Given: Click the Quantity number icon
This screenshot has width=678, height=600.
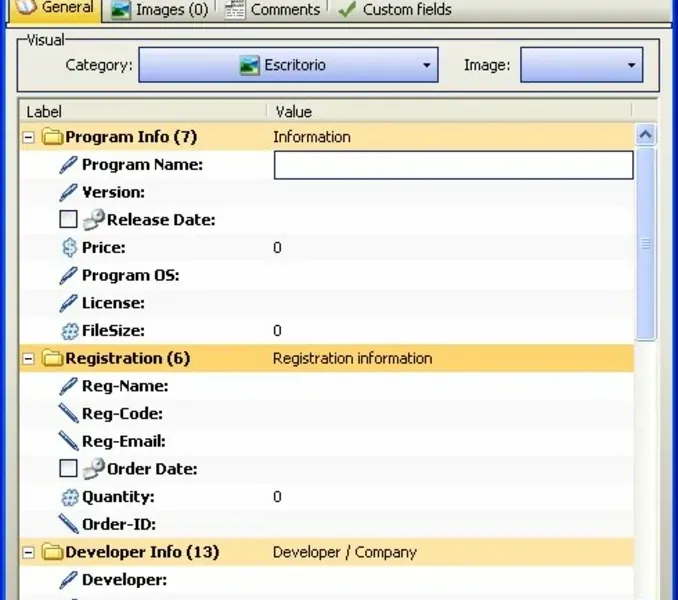Looking at the screenshot, I should 70,497.
